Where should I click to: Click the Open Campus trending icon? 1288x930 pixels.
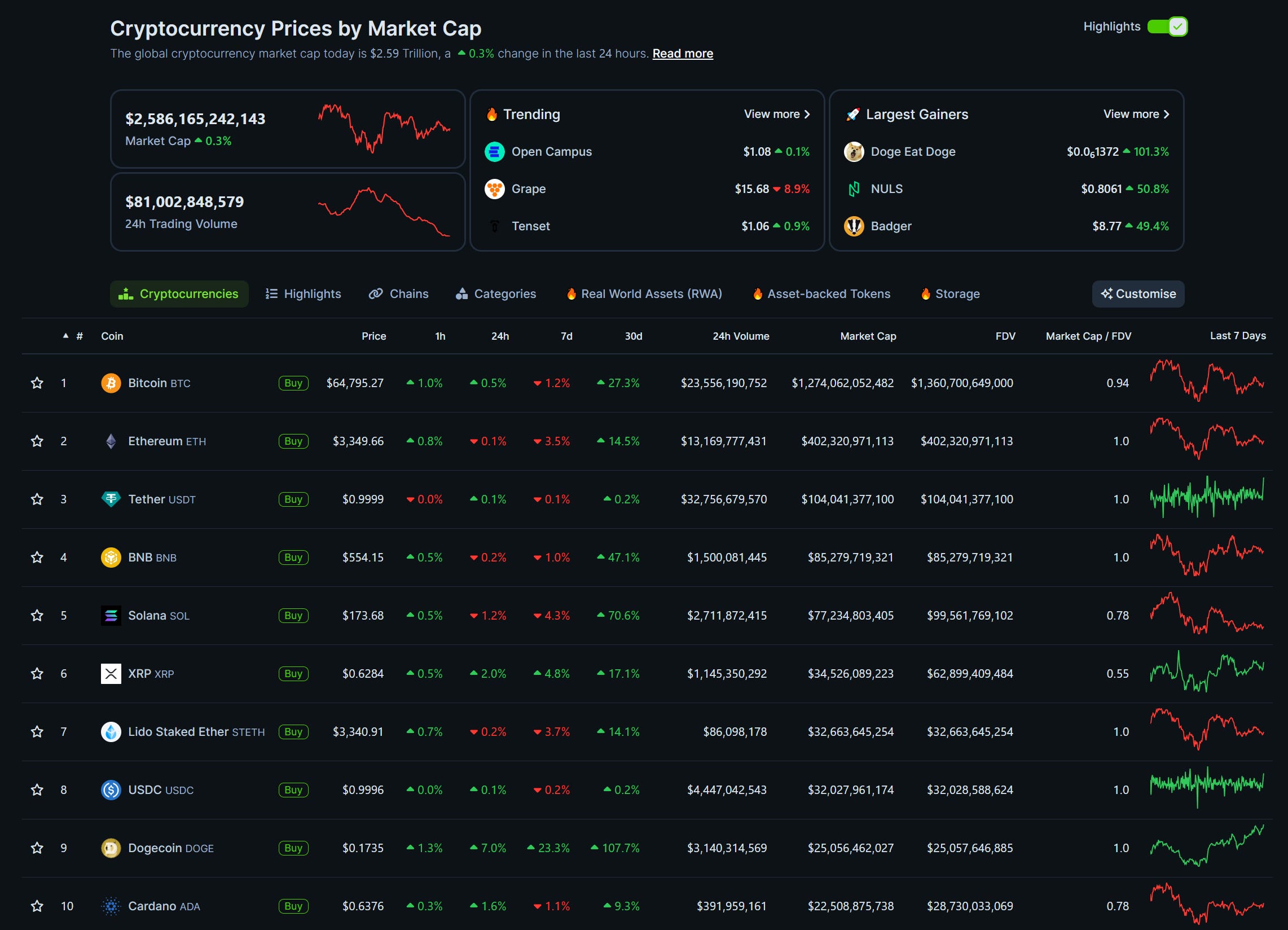tap(494, 152)
